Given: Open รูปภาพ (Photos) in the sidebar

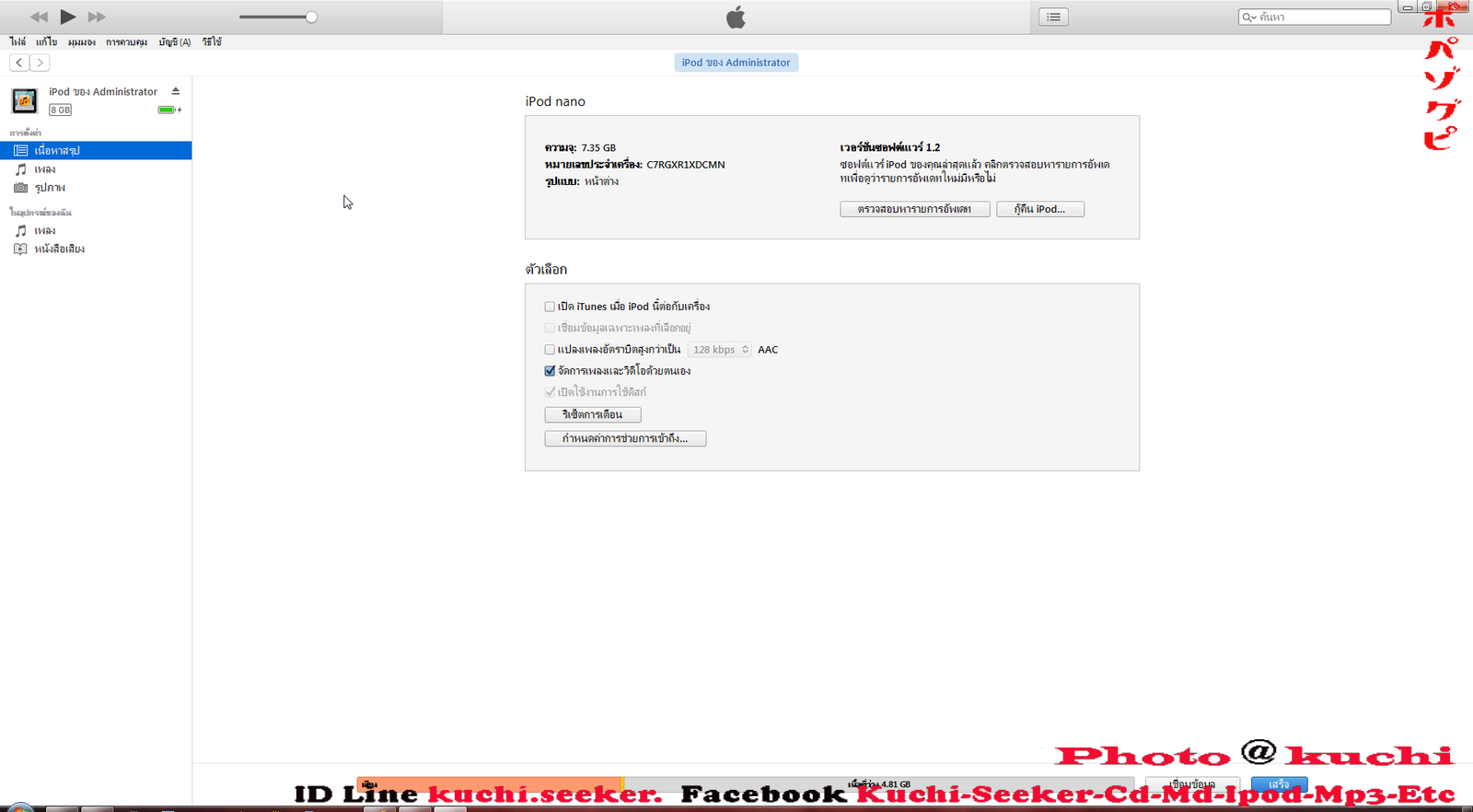Looking at the screenshot, I should pyautogui.click(x=50, y=188).
